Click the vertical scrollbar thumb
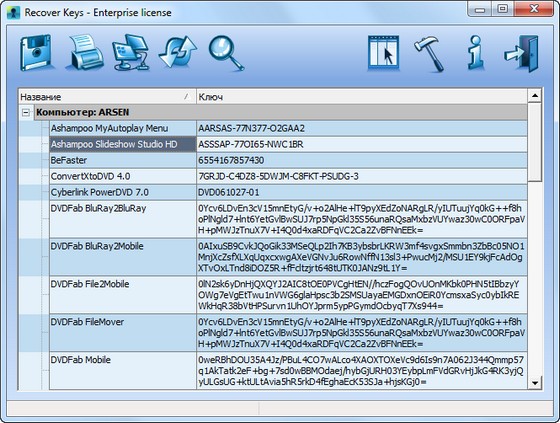Screen dimensions: 560x423 click(535, 142)
